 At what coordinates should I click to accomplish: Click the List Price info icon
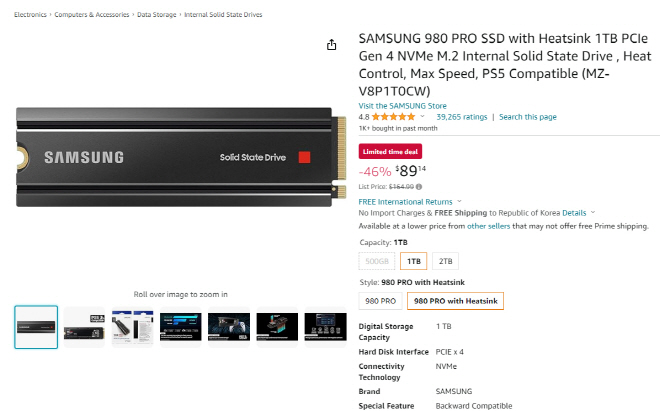coord(419,186)
